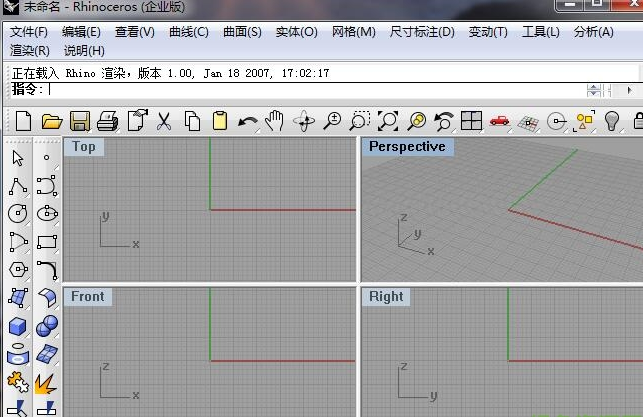Select the Control Point Curve tool
The image size is (643, 417).
(47, 185)
